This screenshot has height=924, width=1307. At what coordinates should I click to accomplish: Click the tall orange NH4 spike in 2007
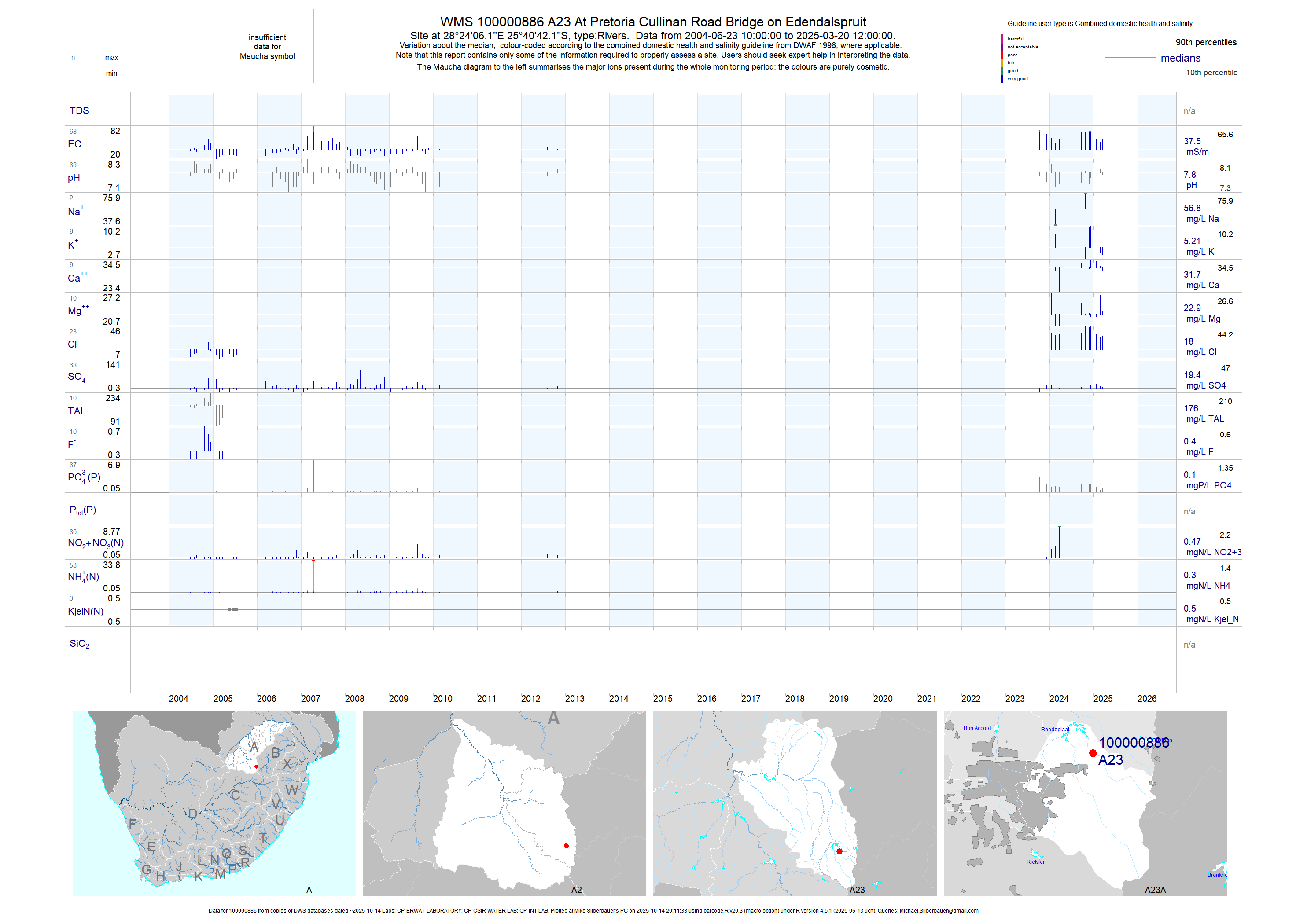[313, 576]
